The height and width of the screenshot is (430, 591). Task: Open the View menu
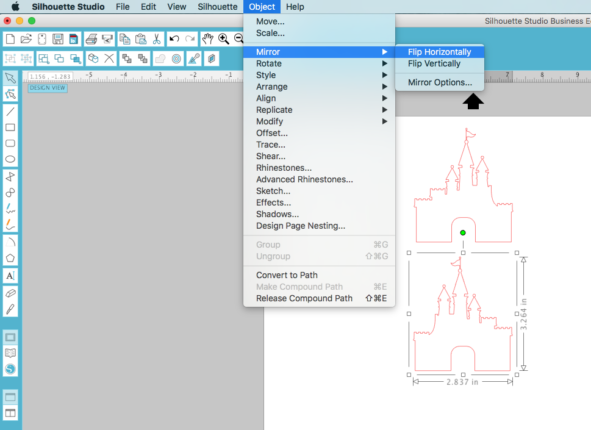pos(176,7)
